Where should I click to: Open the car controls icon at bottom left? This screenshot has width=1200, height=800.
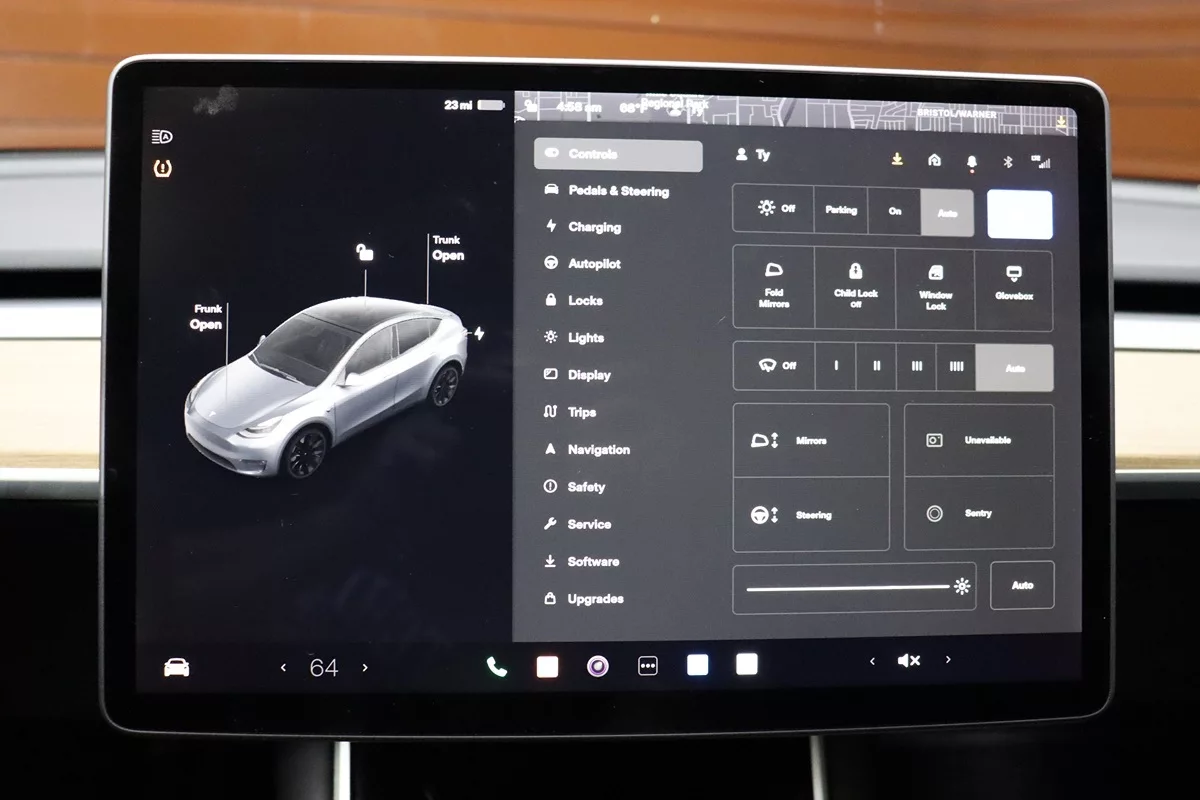[x=177, y=667]
